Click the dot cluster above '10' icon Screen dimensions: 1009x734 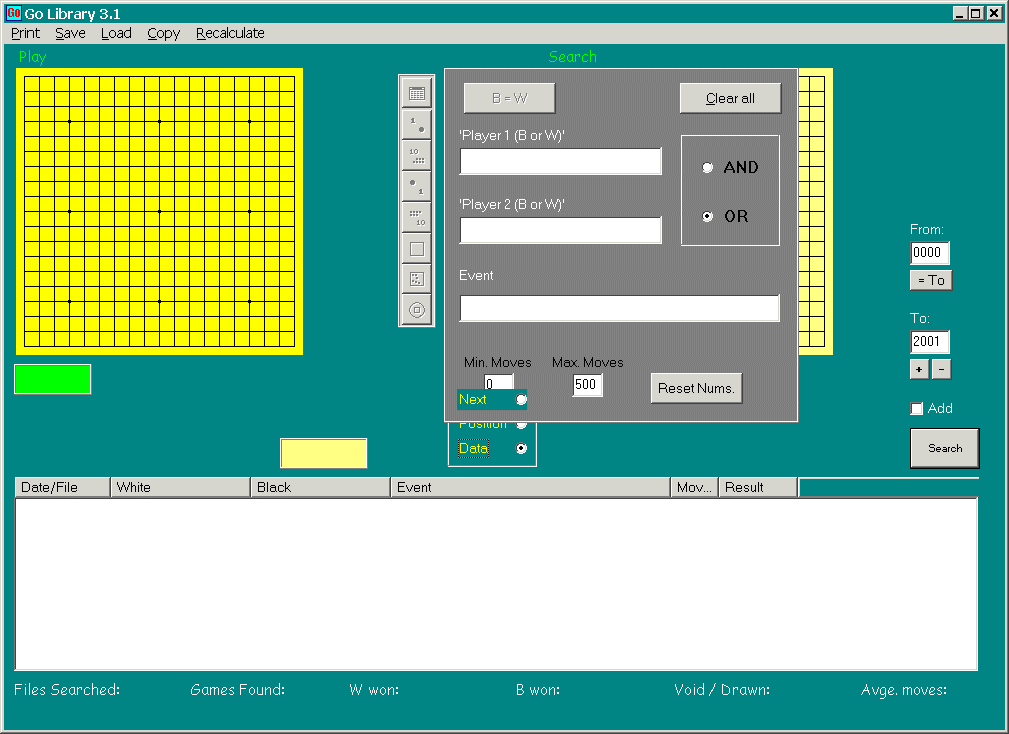coord(417,217)
